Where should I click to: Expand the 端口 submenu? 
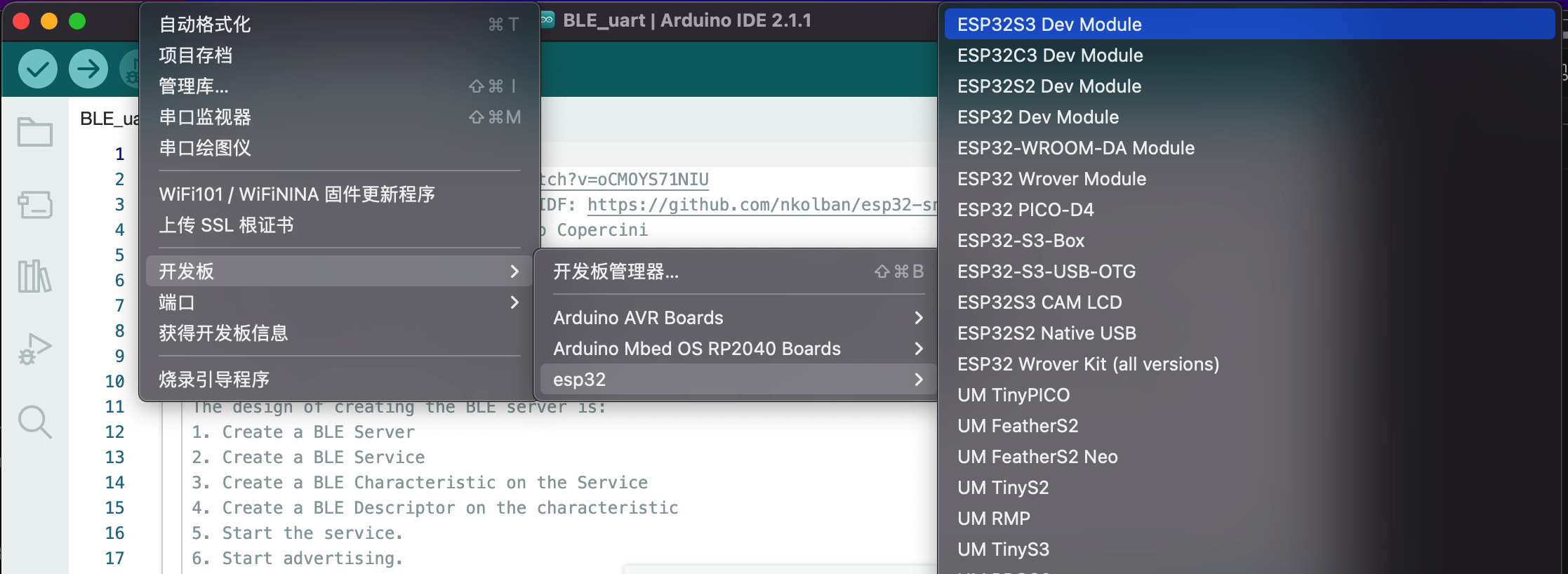[x=340, y=302]
